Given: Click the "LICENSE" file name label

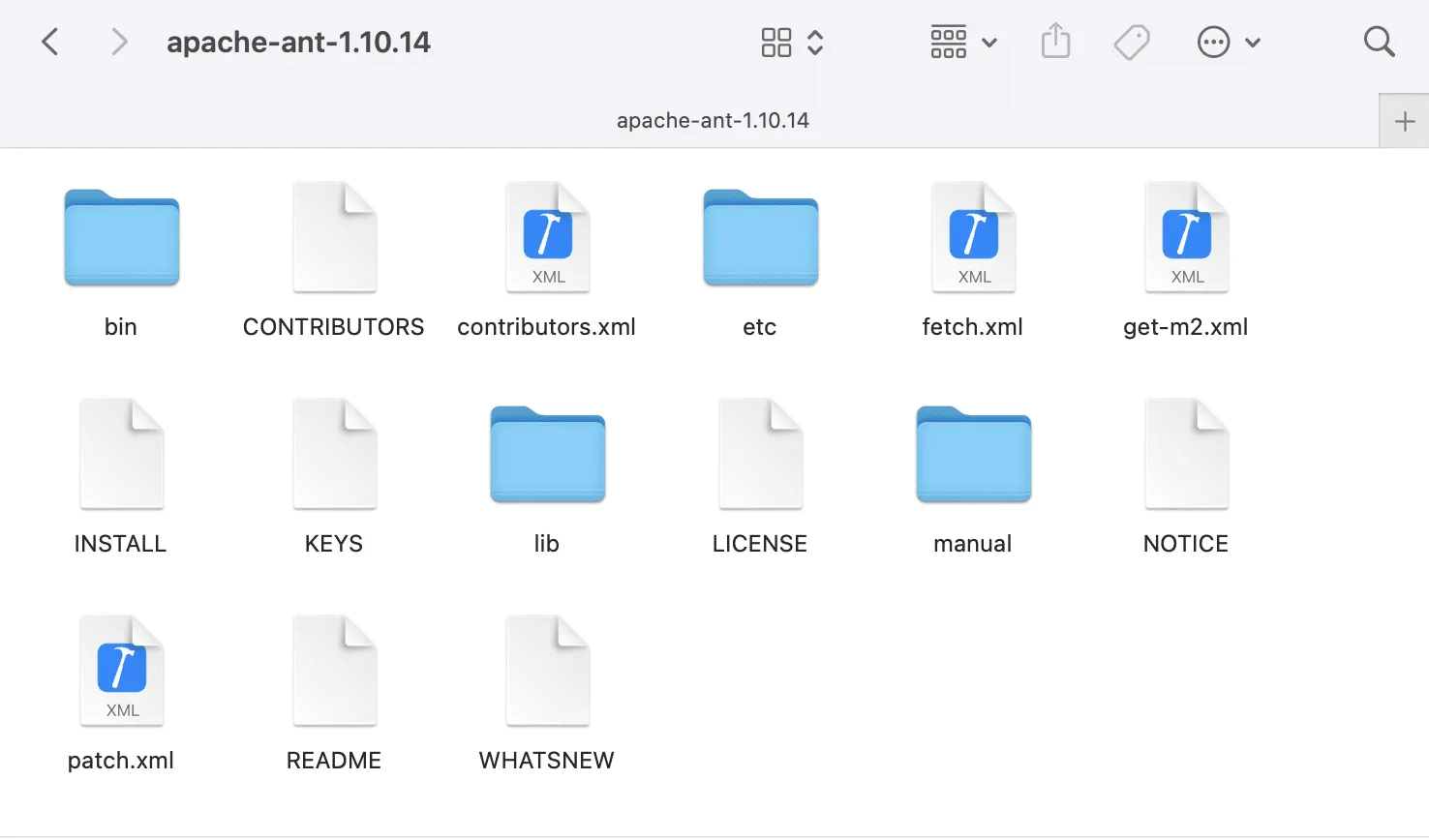Looking at the screenshot, I should click(760, 544).
